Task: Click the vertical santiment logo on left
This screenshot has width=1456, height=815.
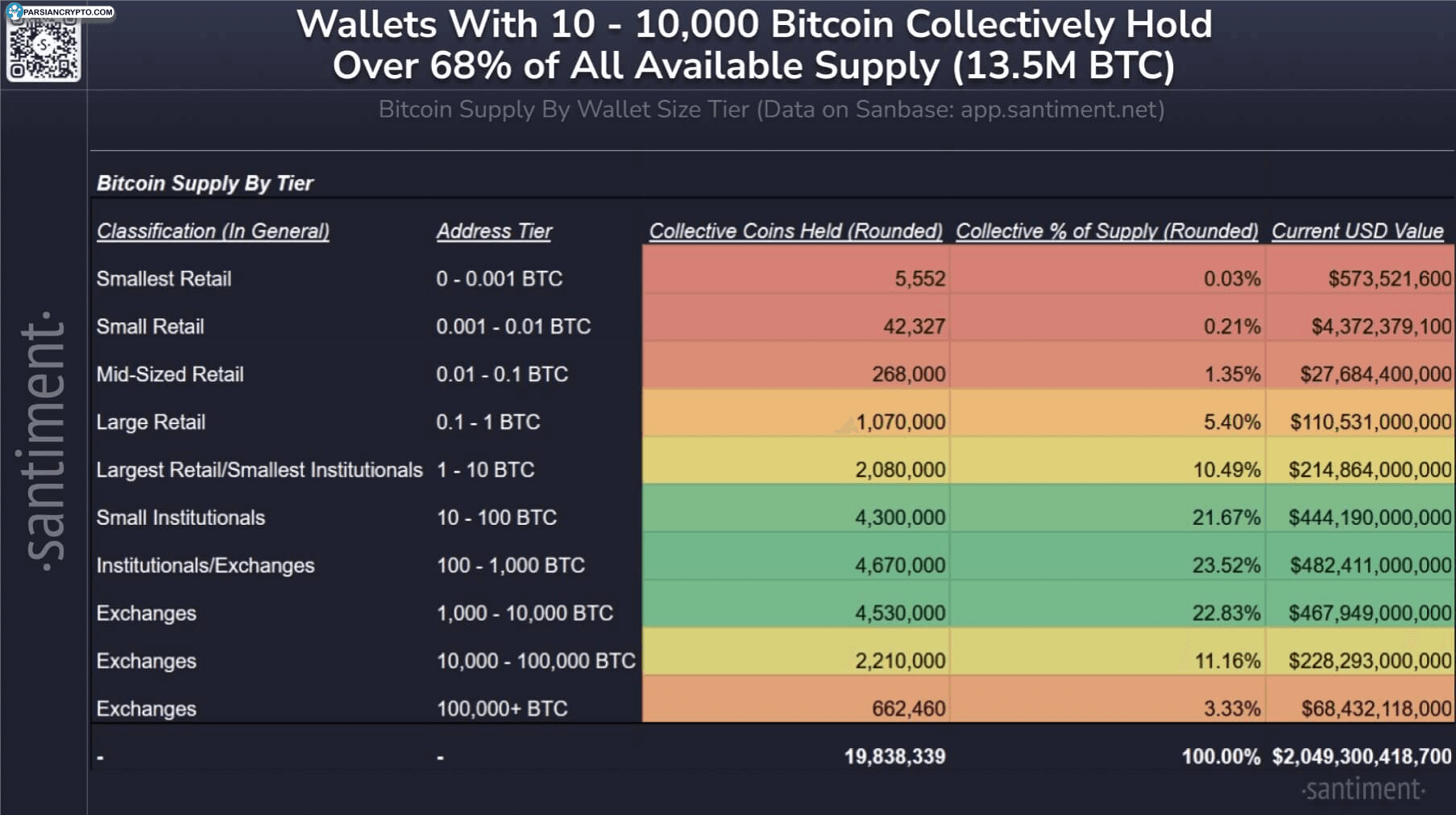Action: [x=44, y=442]
